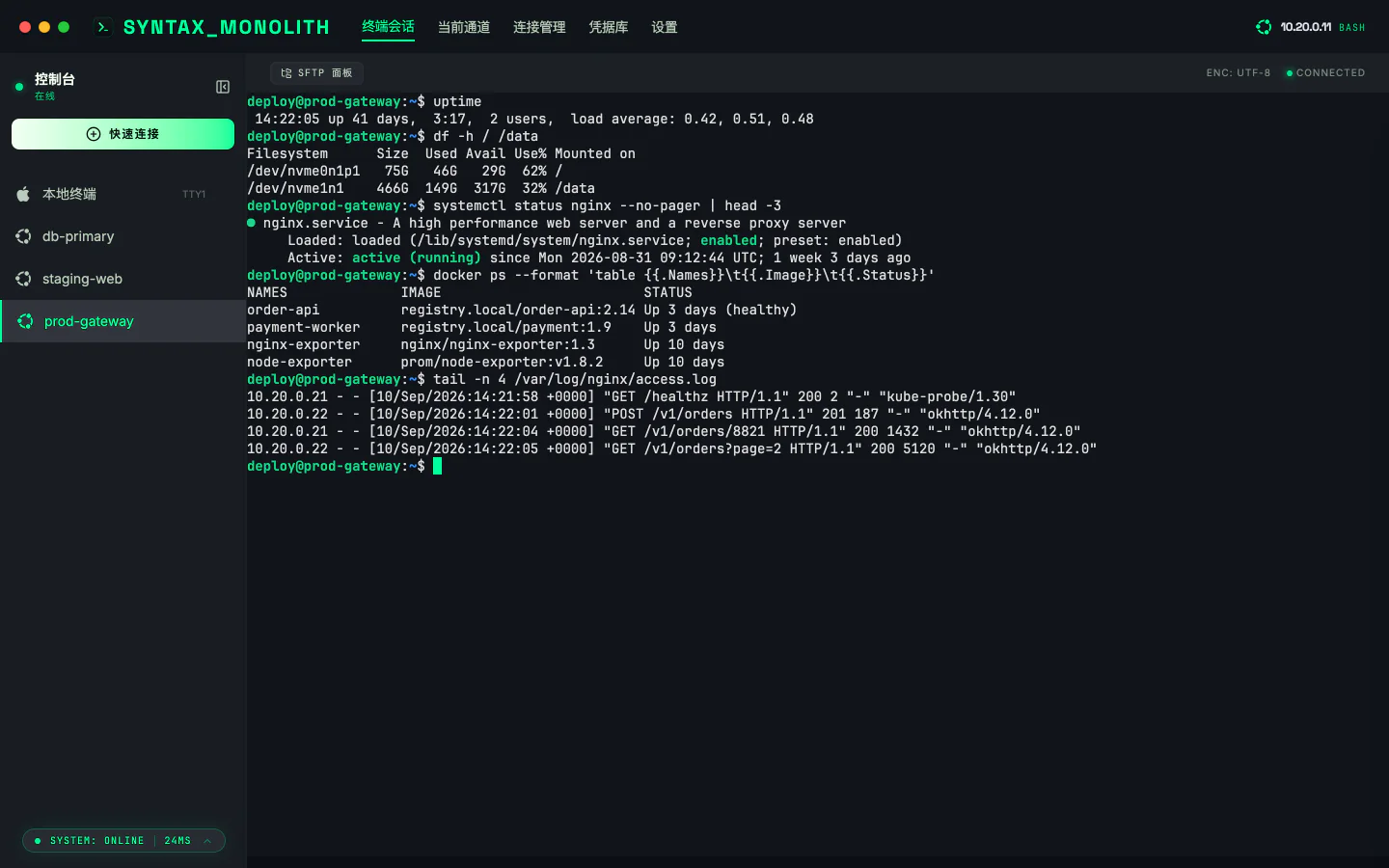1389x868 pixels.
Task: Click the prod-gateway server icon
Action: [25, 321]
